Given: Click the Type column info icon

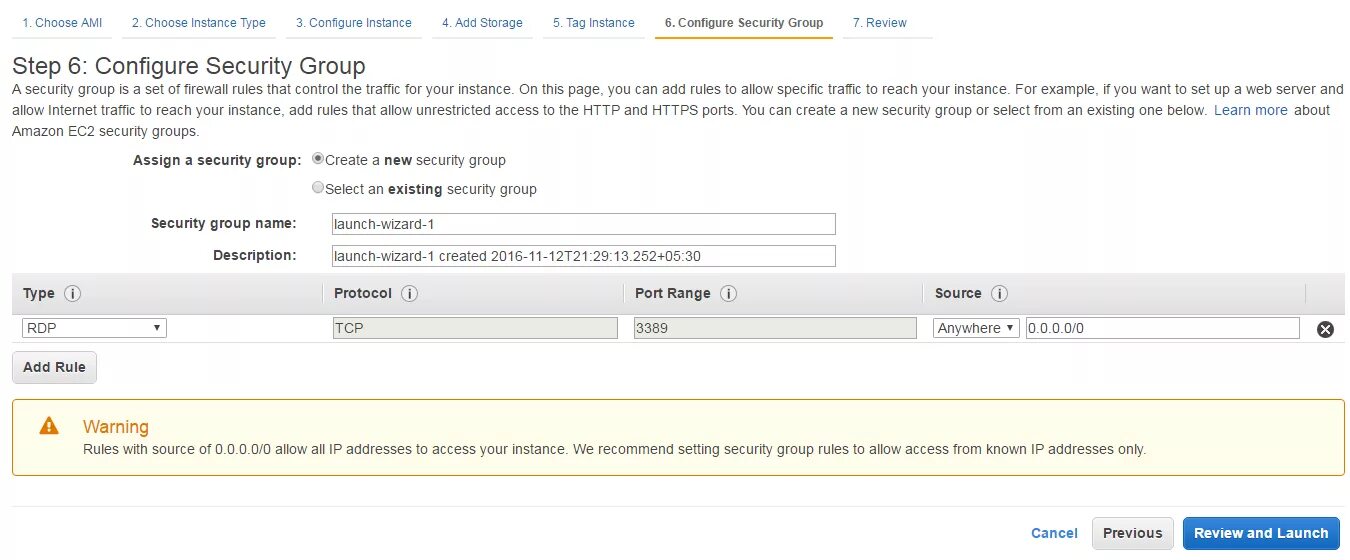Looking at the screenshot, I should (x=72, y=294).
